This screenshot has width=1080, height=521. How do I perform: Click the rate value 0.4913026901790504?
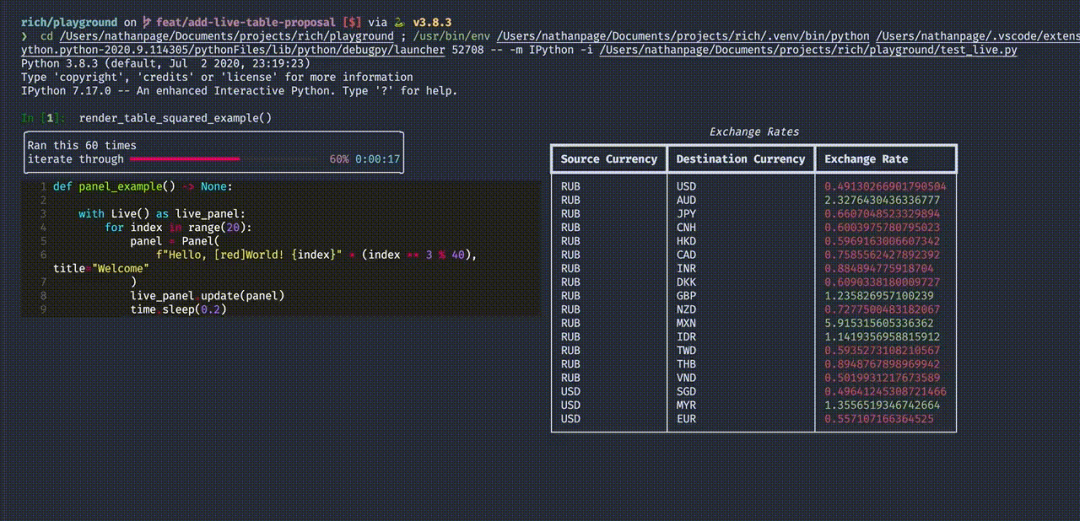[x=885, y=186]
